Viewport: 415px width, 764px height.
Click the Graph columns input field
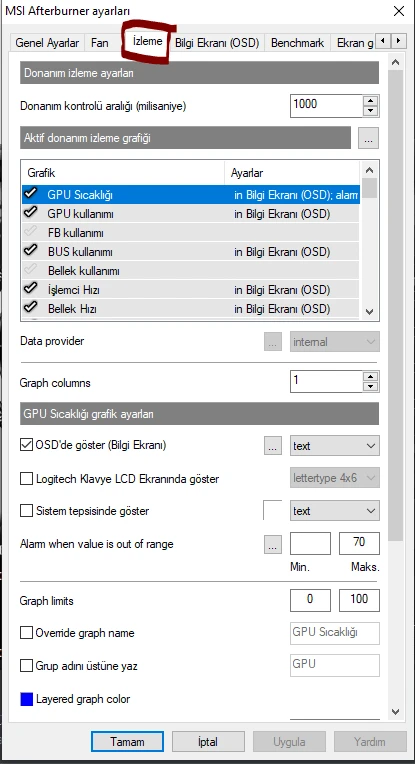pos(326,382)
